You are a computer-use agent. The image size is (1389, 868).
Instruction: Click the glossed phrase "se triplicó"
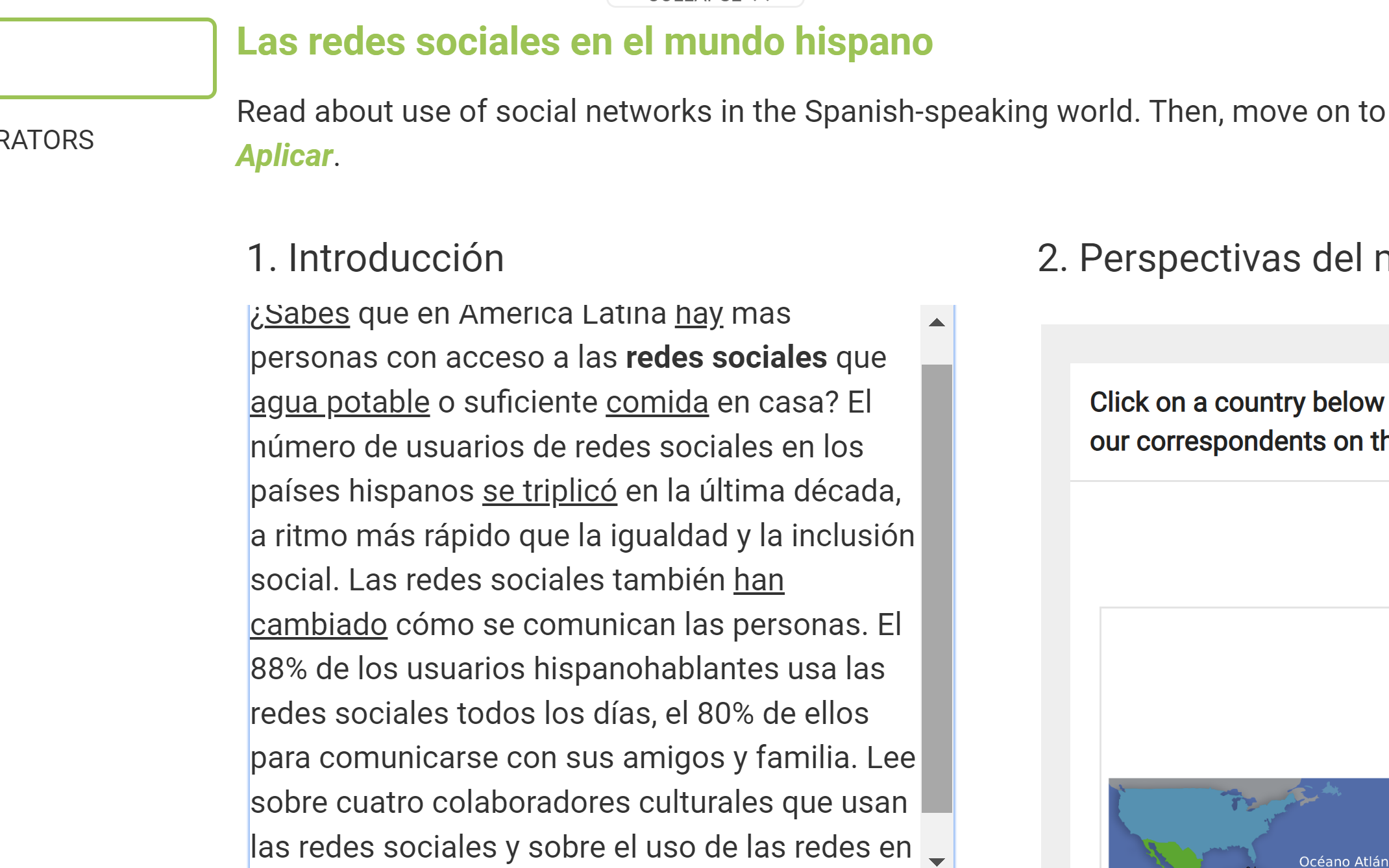(550, 491)
